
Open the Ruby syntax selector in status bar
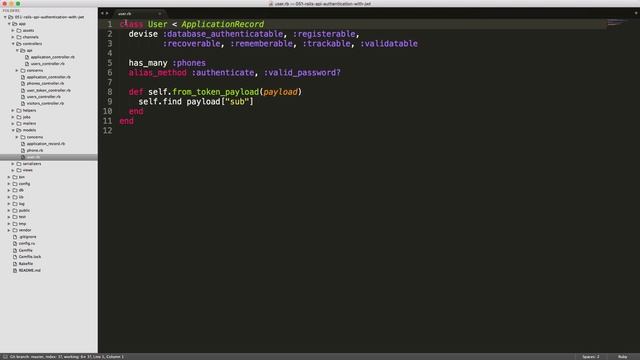click(622, 357)
